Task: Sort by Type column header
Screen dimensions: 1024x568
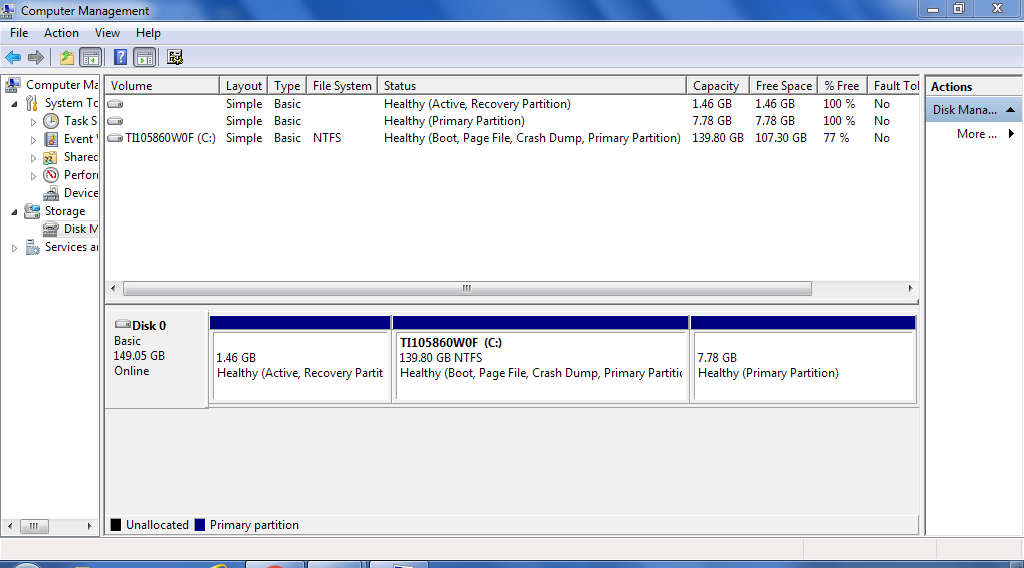Action: [x=287, y=86]
